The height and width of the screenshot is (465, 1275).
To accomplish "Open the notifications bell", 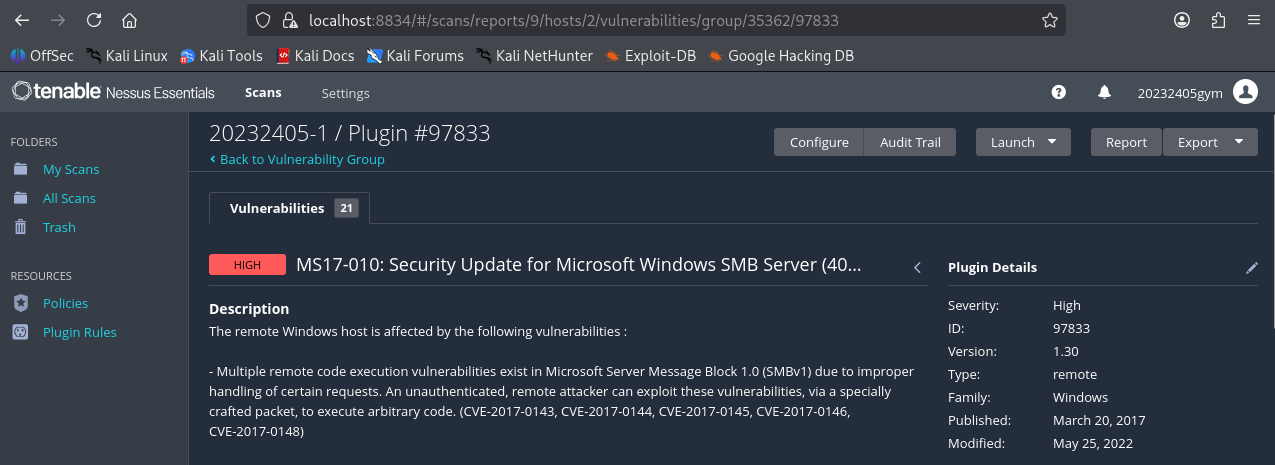I will [1104, 92].
